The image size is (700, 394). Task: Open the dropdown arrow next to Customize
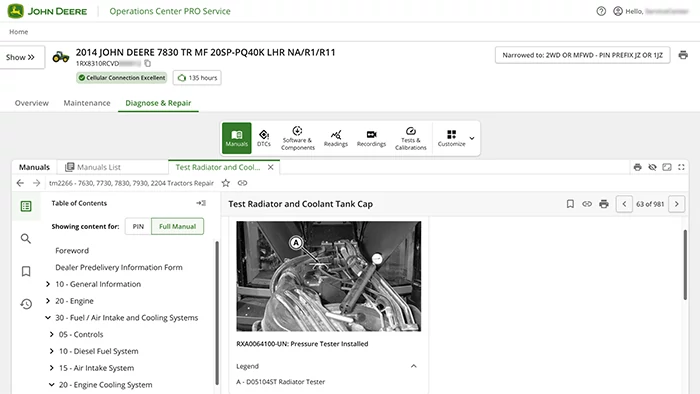coord(472,138)
